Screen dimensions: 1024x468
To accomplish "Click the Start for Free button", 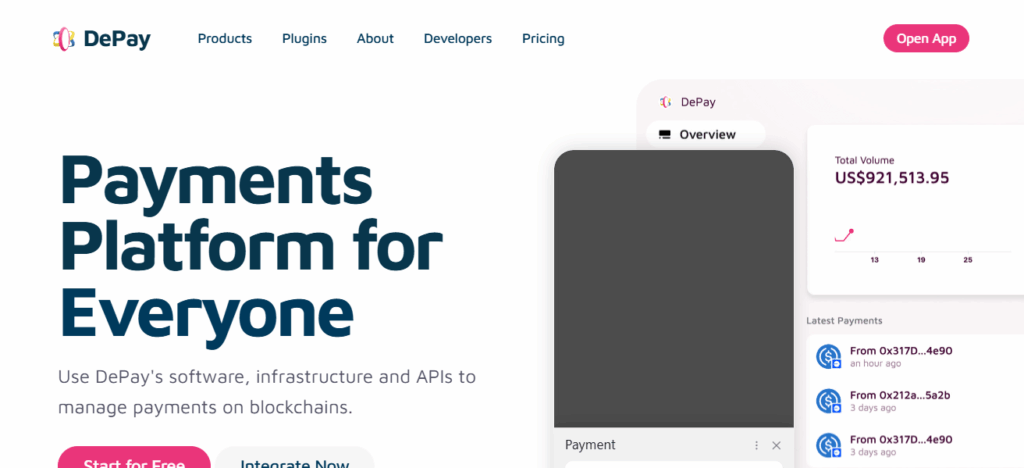I will (134, 459).
